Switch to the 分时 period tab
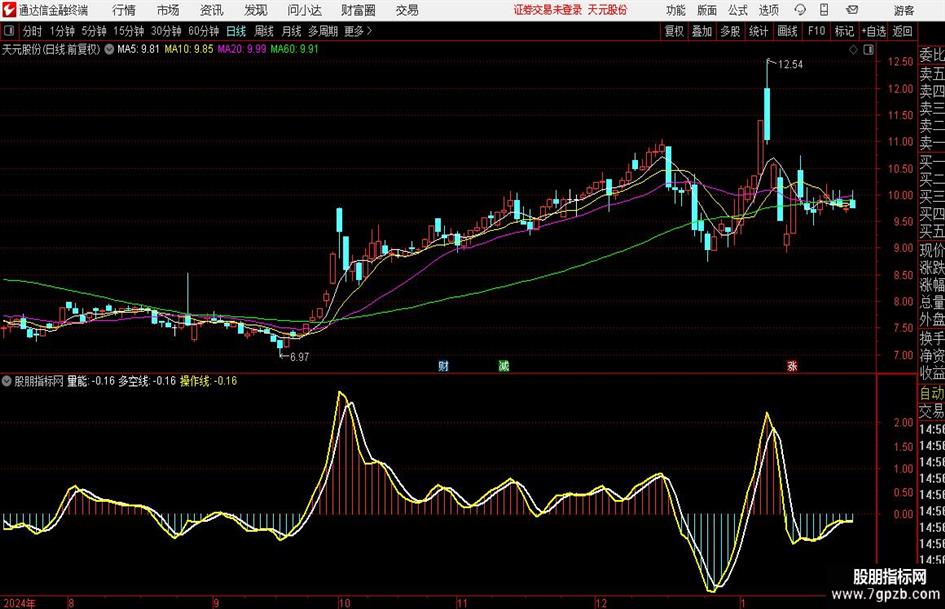The height and width of the screenshot is (609, 945). point(32,31)
